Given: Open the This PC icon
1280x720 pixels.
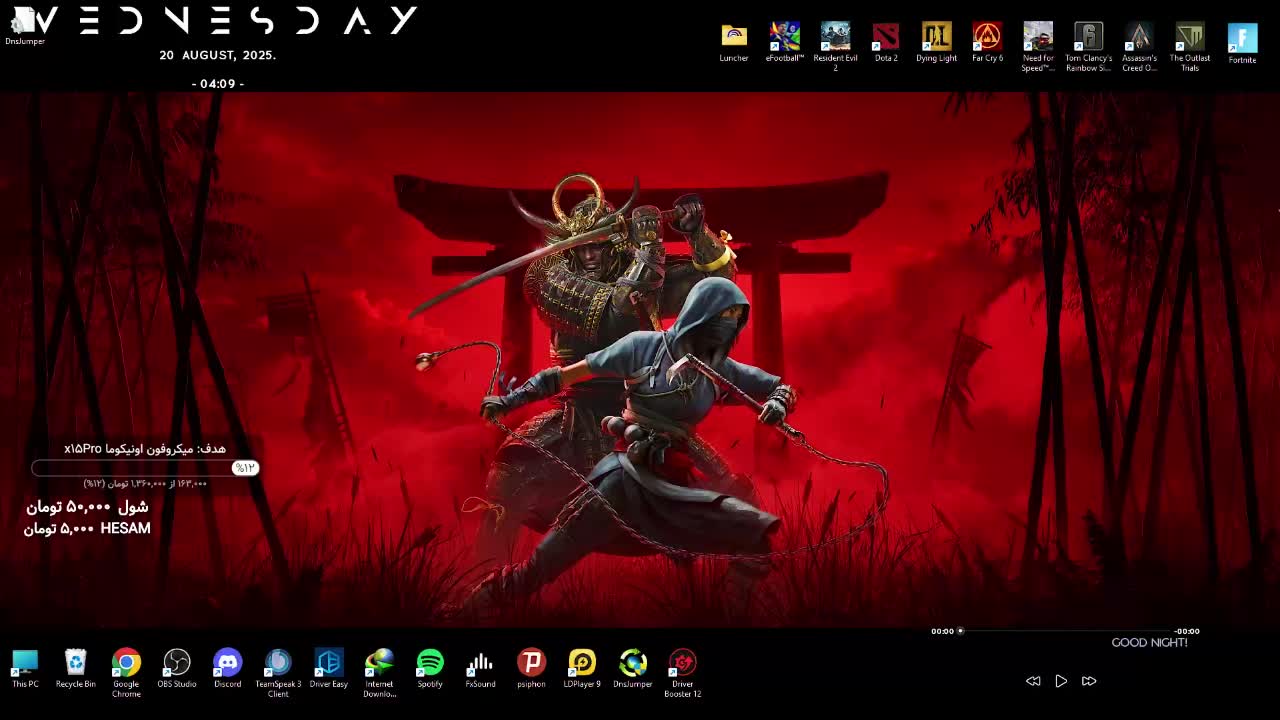Looking at the screenshot, I should [25, 668].
